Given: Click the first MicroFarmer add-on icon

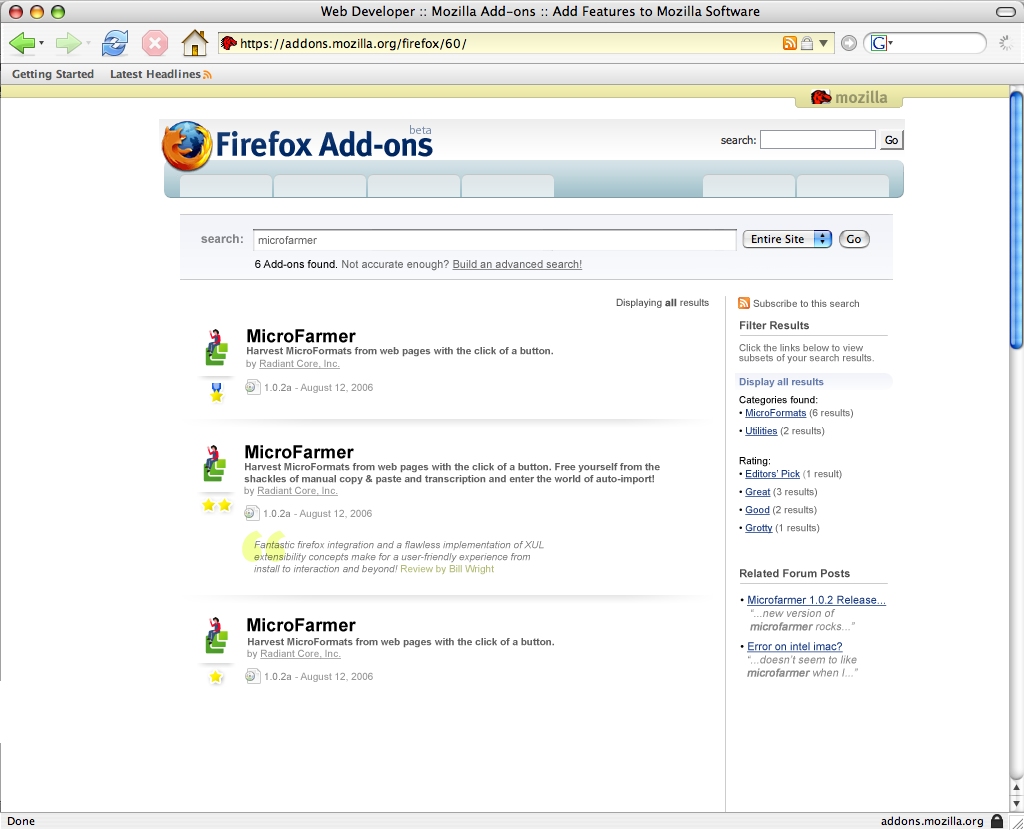Looking at the screenshot, I should pos(217,347).
